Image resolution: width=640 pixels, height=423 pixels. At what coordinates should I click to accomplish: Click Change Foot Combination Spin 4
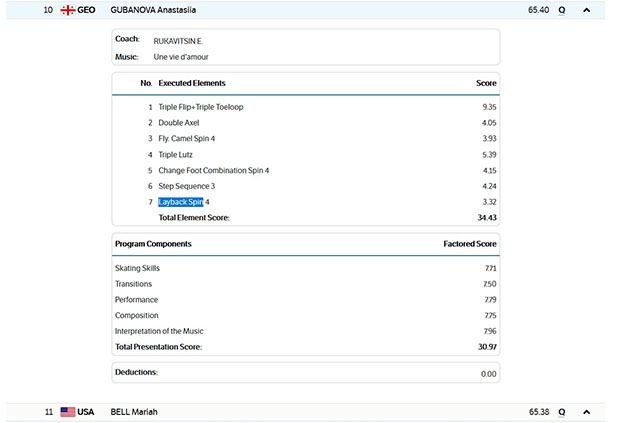tap(213, 171)
